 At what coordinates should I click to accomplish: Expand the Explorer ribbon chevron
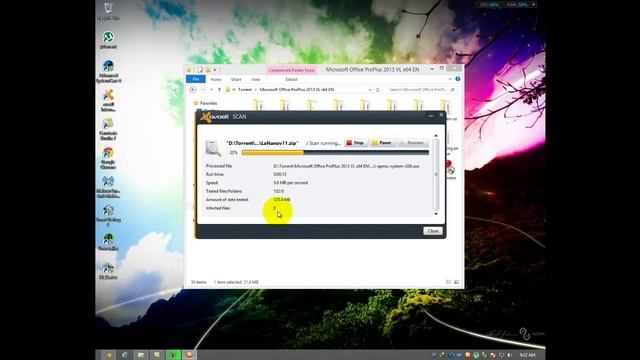point(450,79)
